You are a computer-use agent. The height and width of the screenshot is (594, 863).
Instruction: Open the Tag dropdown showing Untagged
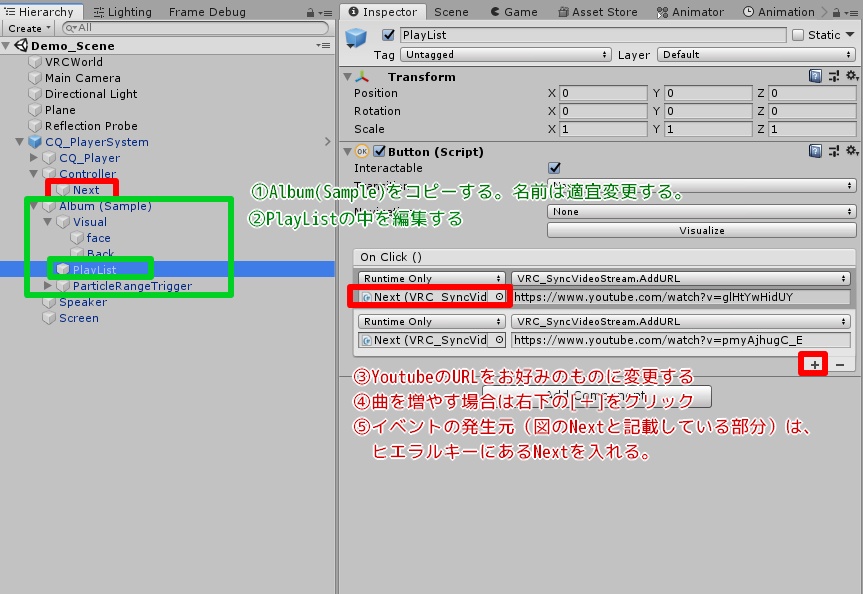click(505, 55)
